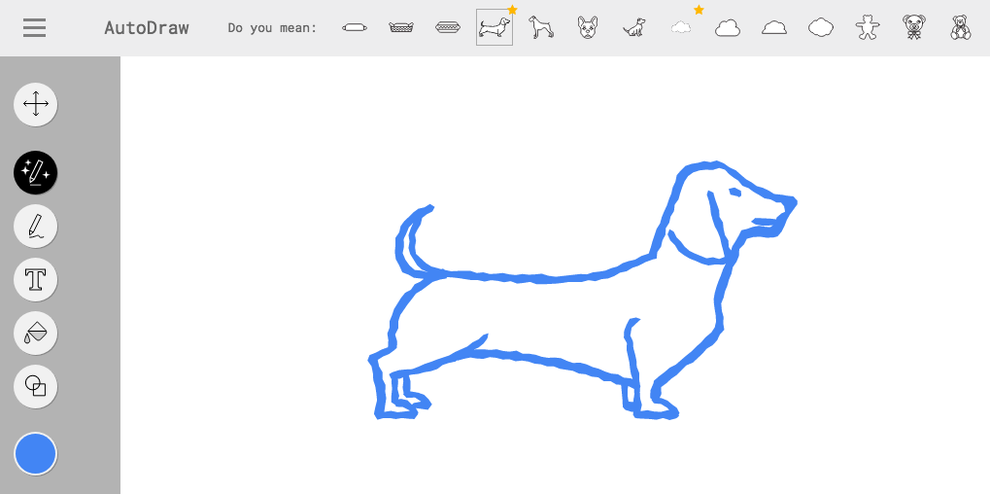Choose the sitting dog suggestion
990x494 pixels.
[634, 28]
